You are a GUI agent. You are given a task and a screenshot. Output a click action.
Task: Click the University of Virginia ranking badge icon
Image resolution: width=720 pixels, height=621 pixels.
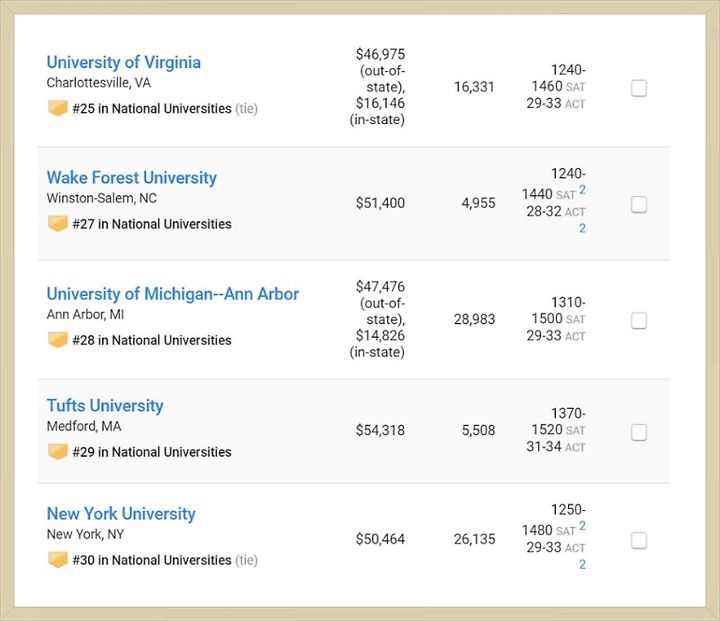pyautogui.click(x=58, y=108)
